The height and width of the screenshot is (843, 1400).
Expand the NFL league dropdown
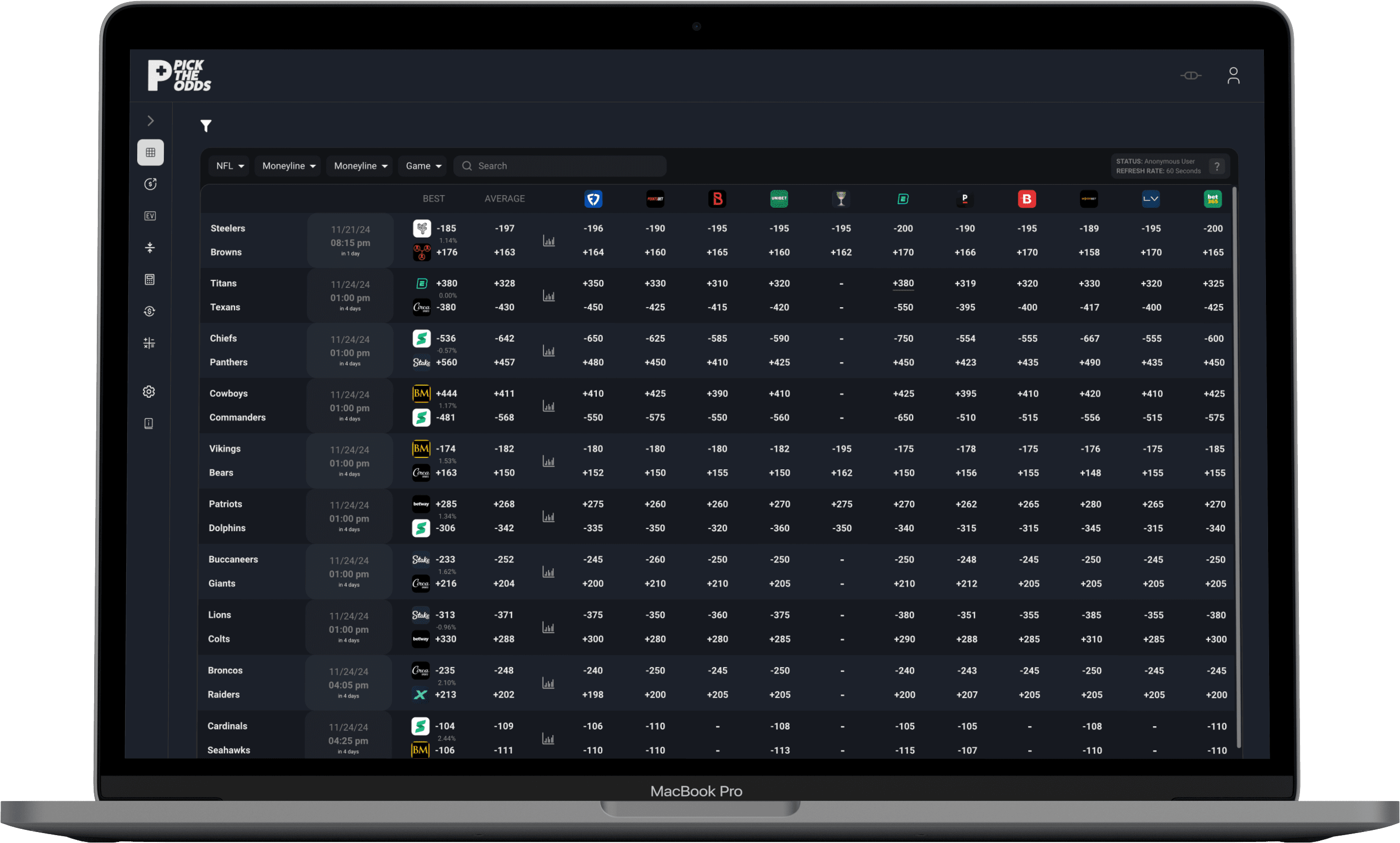229,166
